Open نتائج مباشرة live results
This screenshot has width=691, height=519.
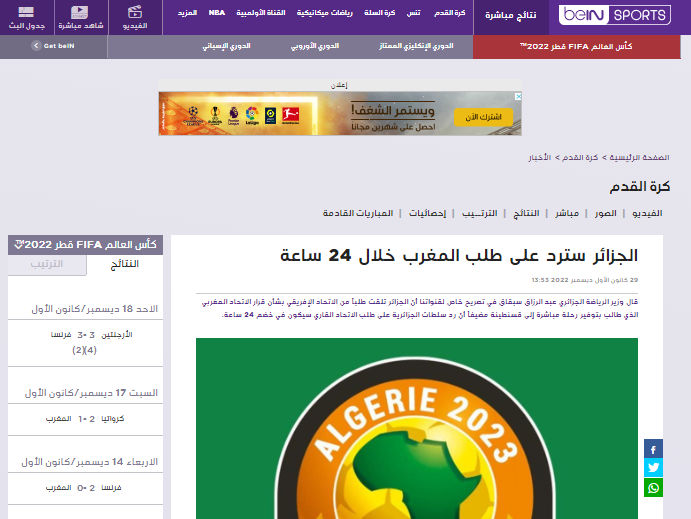tap(510, 16)
